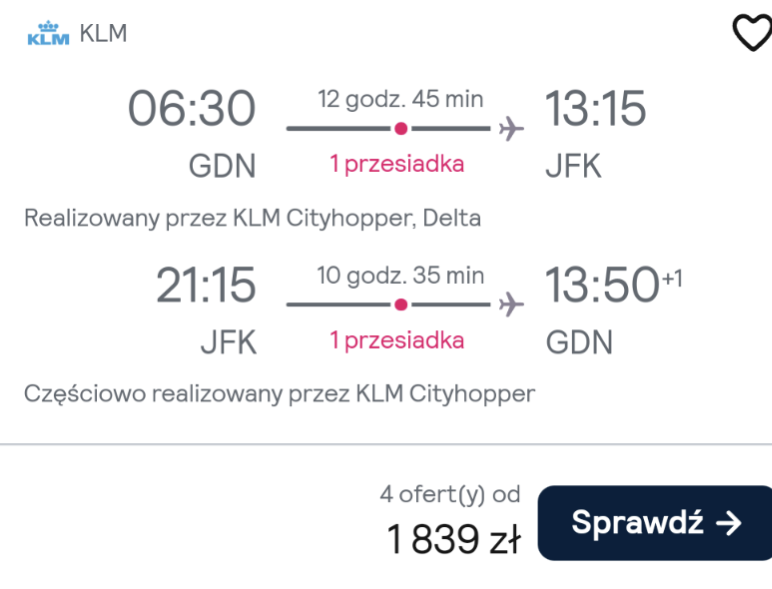Click the 1 839 zł price

(453, 539)
